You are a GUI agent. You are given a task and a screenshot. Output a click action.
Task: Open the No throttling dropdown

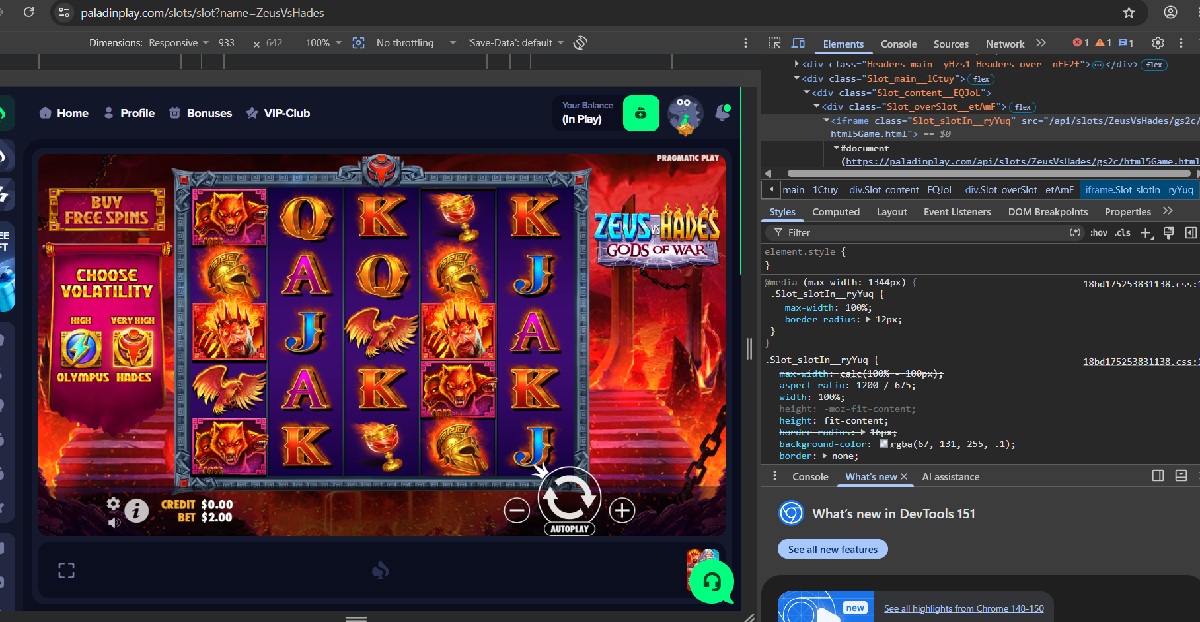pyautogui.click(x=415, y=43)
